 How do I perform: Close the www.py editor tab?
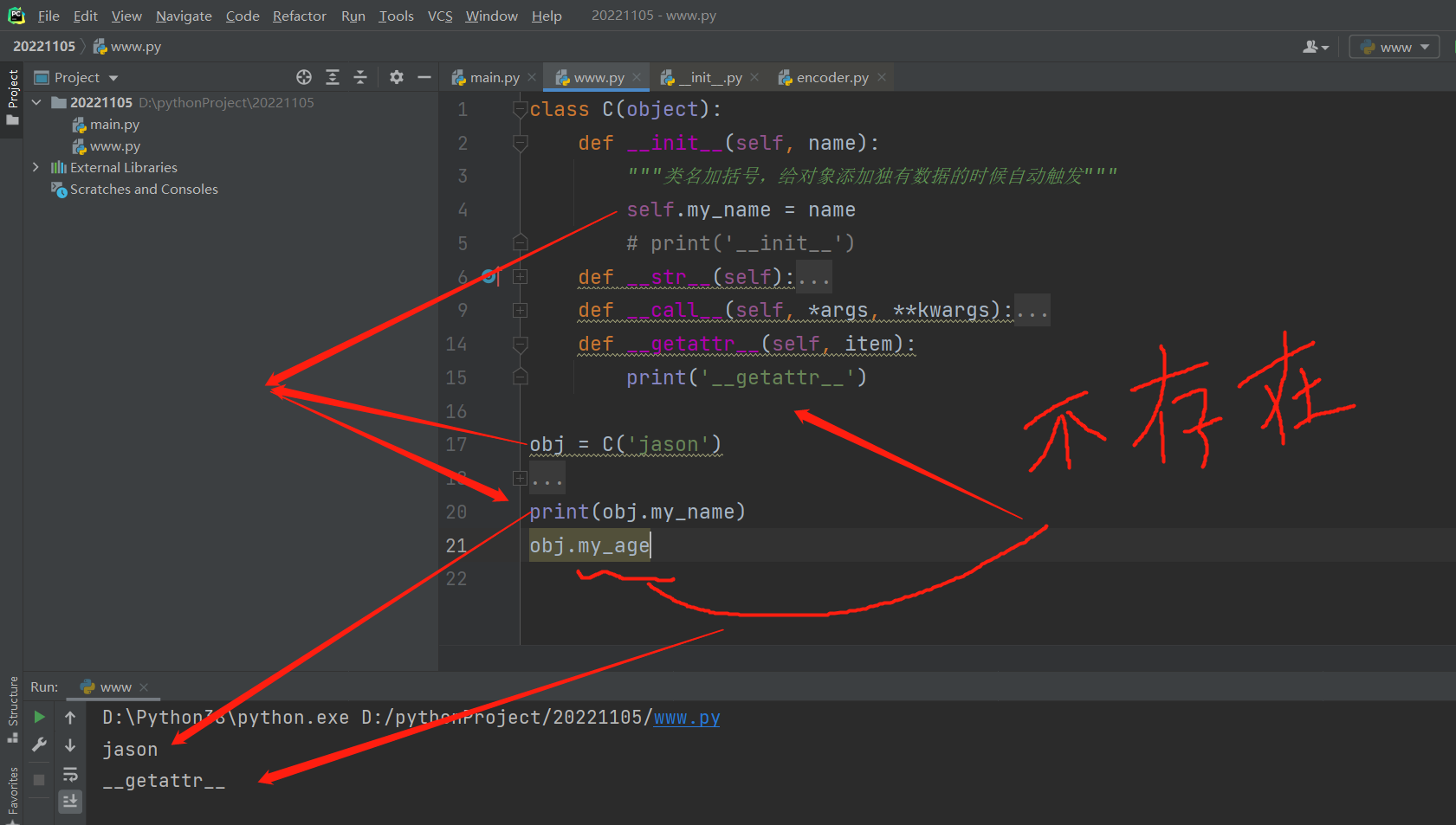(637, 77)
